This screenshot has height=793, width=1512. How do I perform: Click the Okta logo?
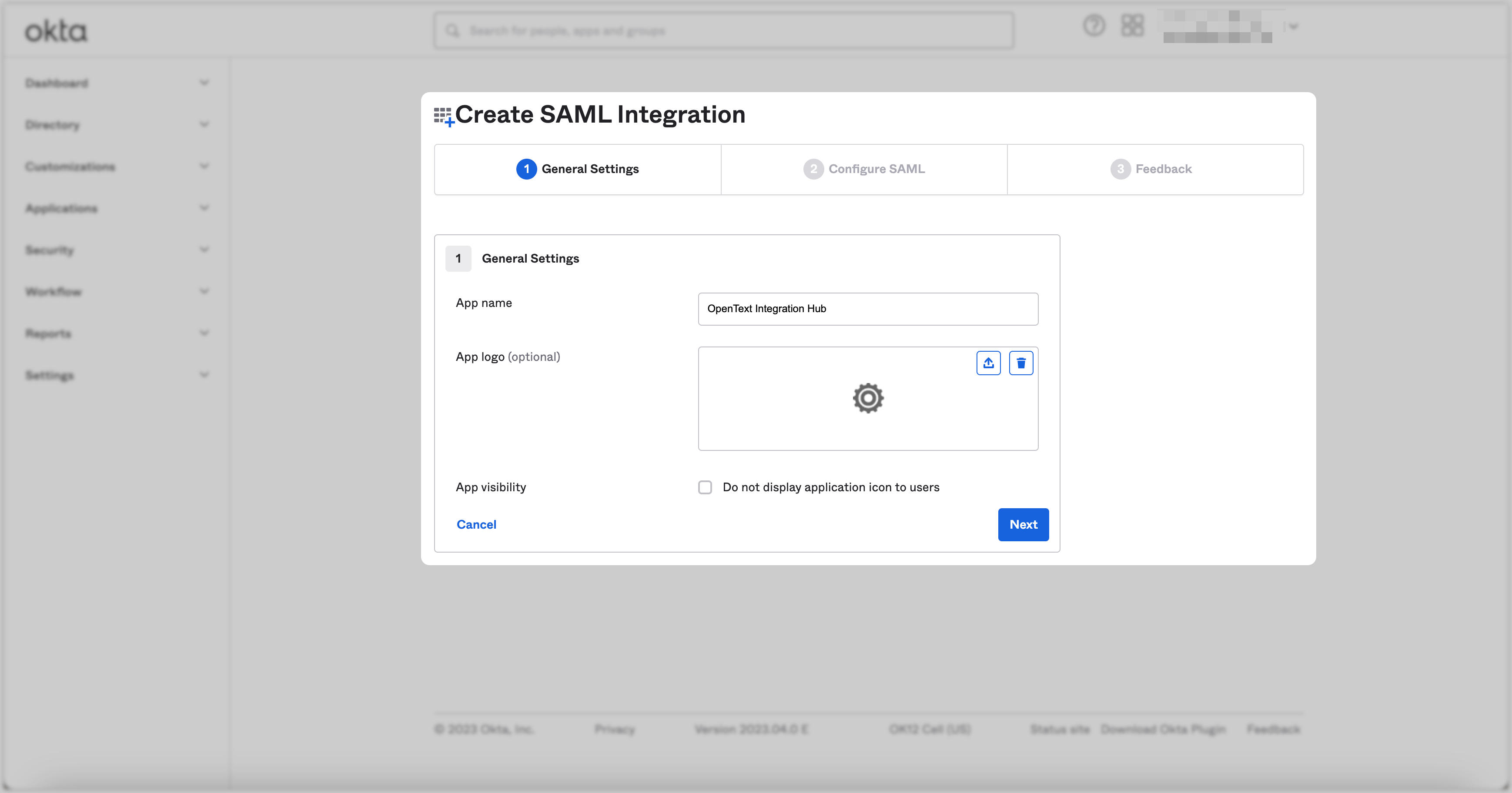click(x=56, y=30)
